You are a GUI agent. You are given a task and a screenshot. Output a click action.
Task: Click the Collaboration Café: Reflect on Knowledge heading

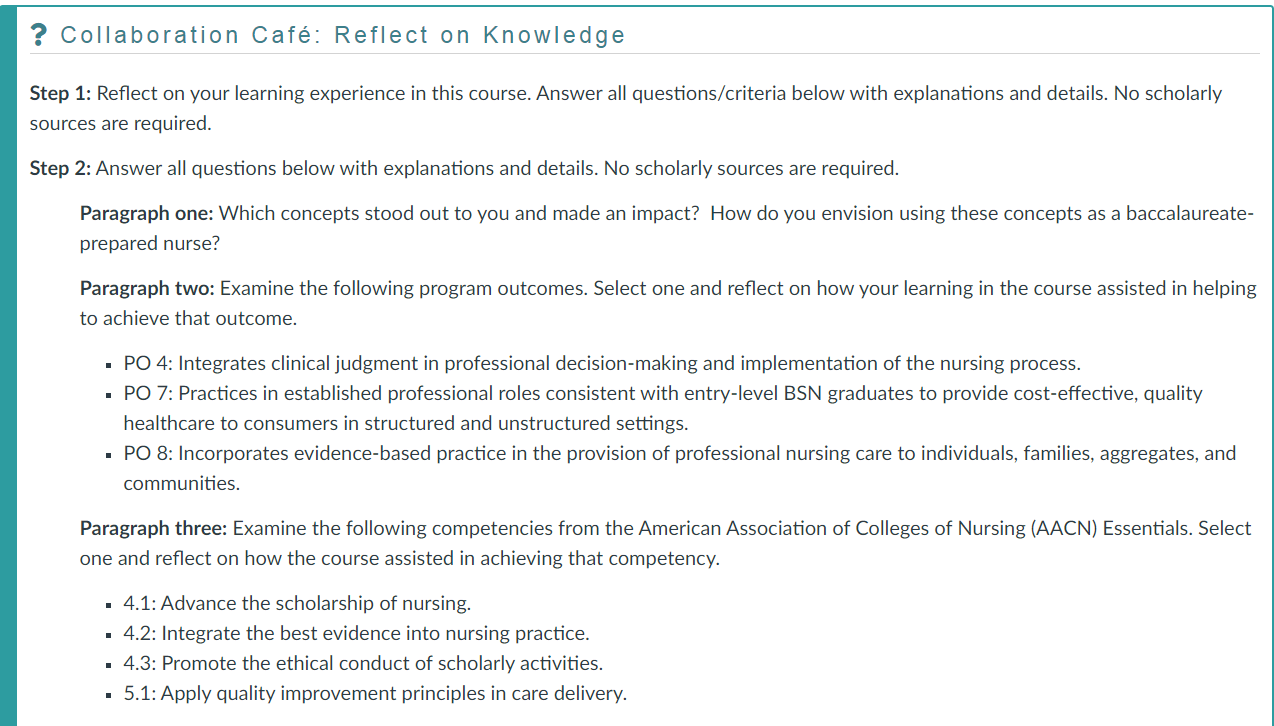(x=342, y=36)
